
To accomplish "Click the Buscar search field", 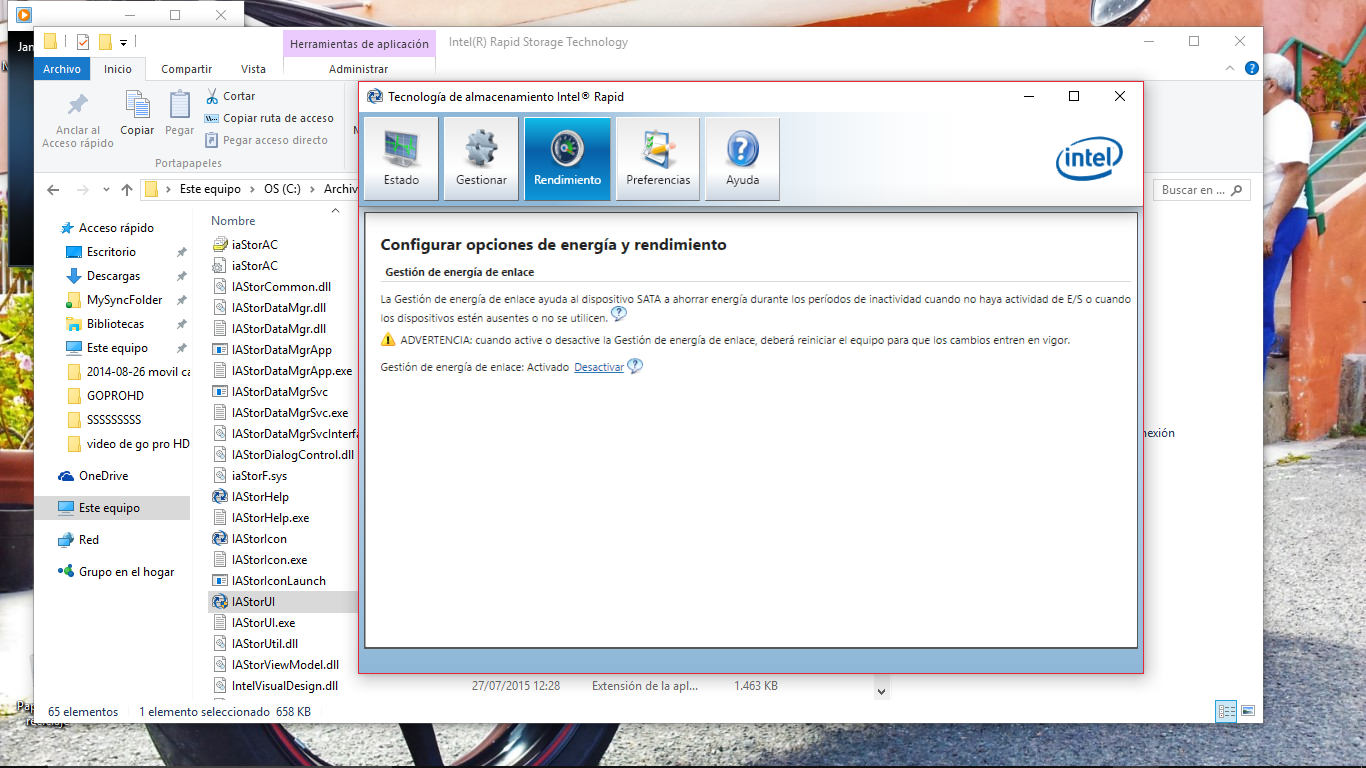I will click(1192, 190).
